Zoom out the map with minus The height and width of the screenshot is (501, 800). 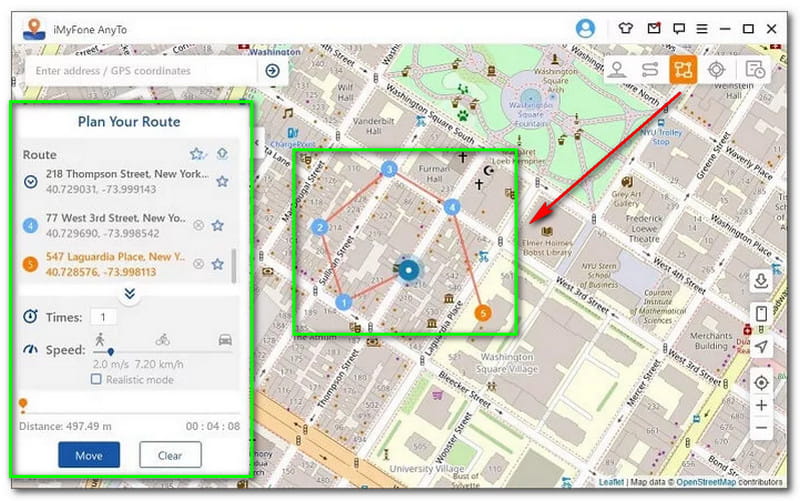[761, 428]
